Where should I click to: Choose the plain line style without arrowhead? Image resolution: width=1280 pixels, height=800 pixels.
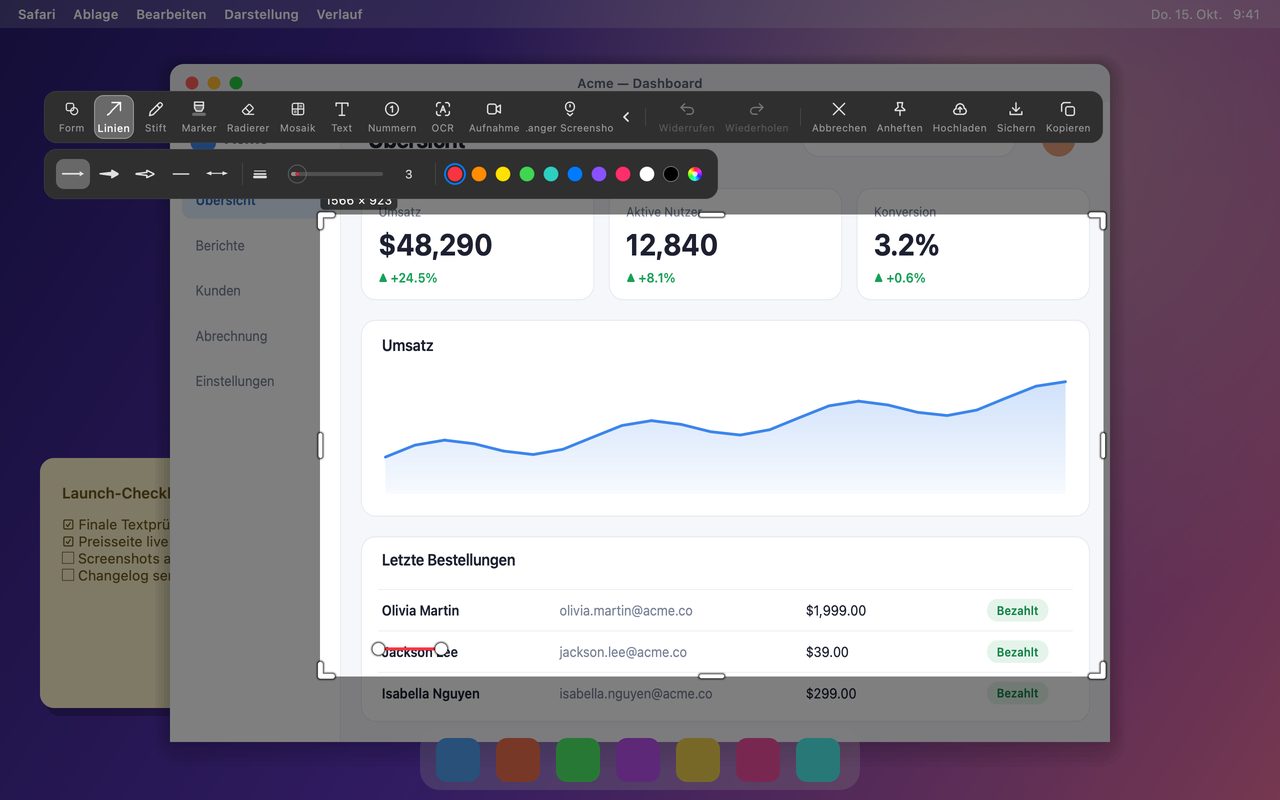(181, 174)
